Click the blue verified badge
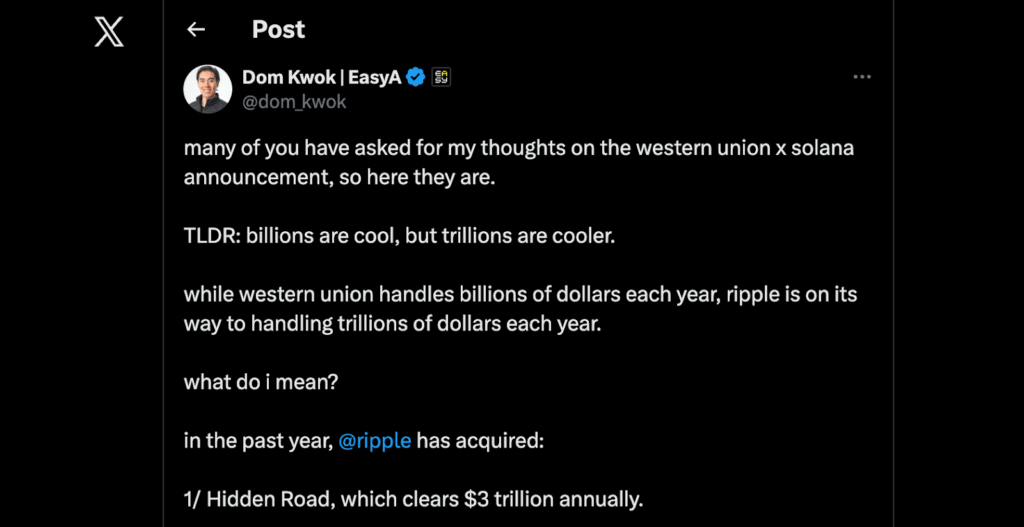 415,78
